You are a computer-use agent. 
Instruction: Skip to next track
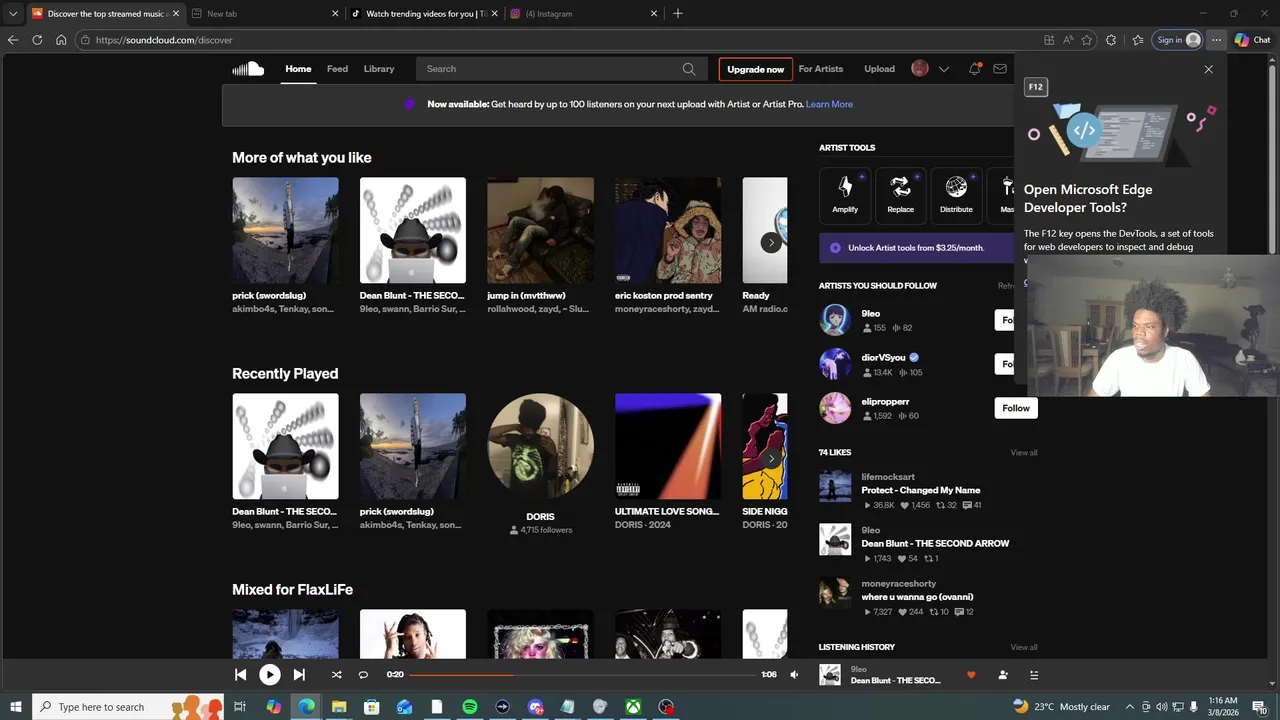tap(299, 675)
